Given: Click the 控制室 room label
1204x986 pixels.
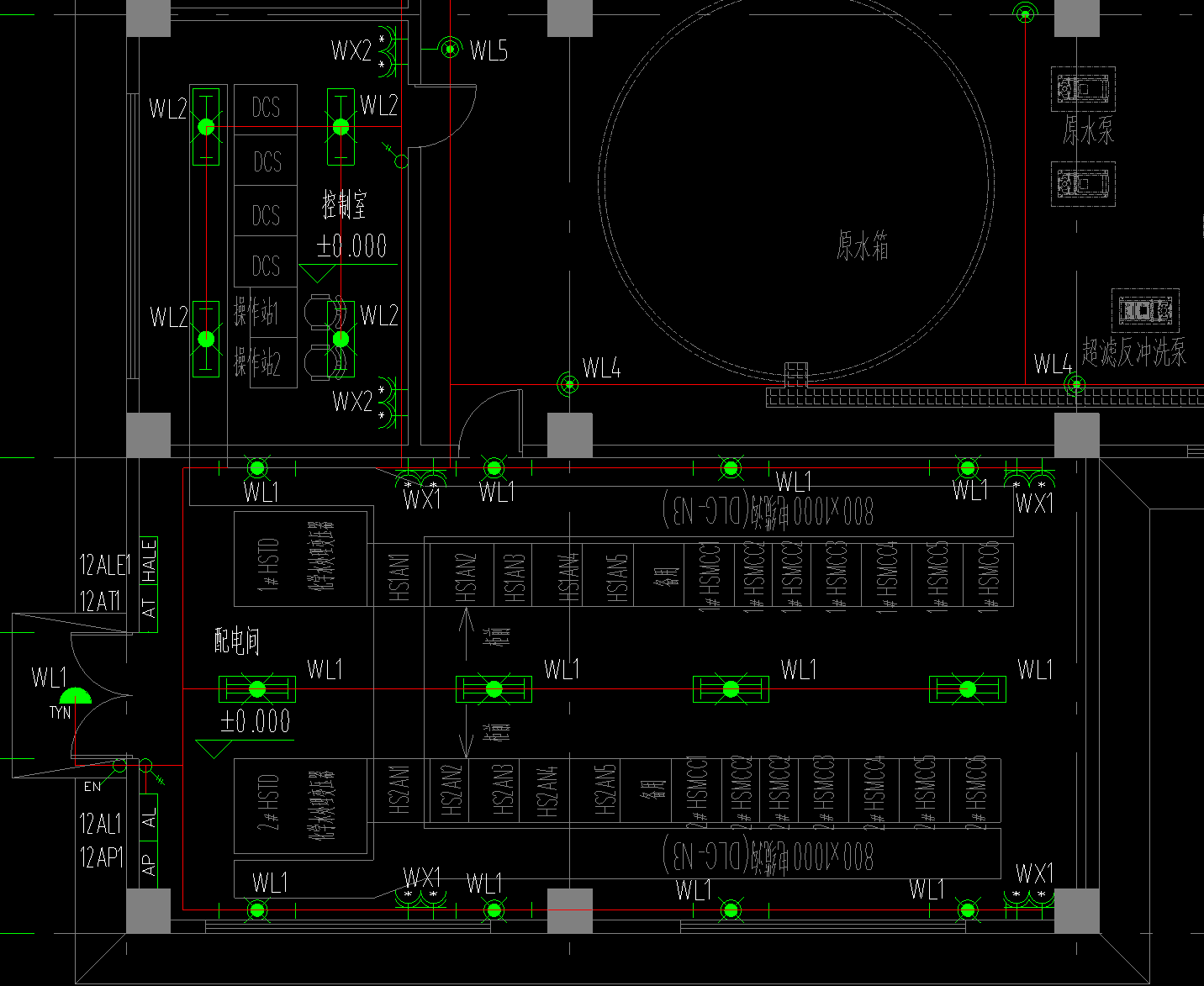Looking at the screenshot, I should click(345, 204).
